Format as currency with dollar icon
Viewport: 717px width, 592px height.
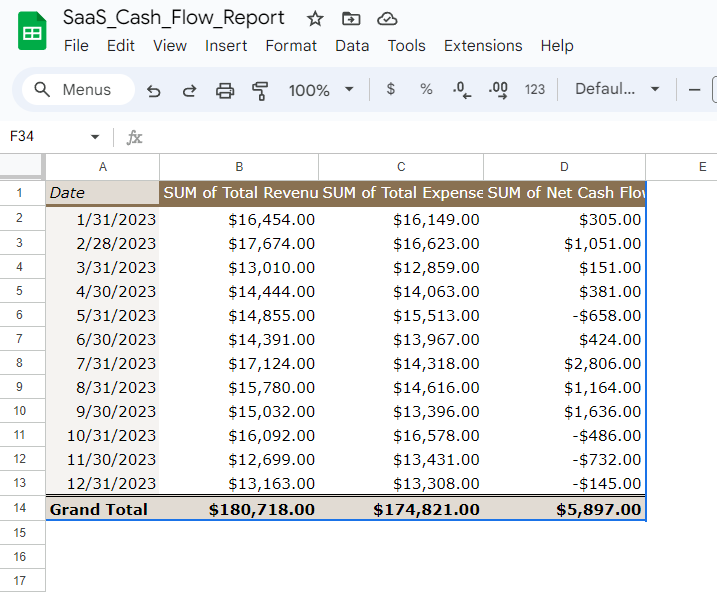coord(390,89)
